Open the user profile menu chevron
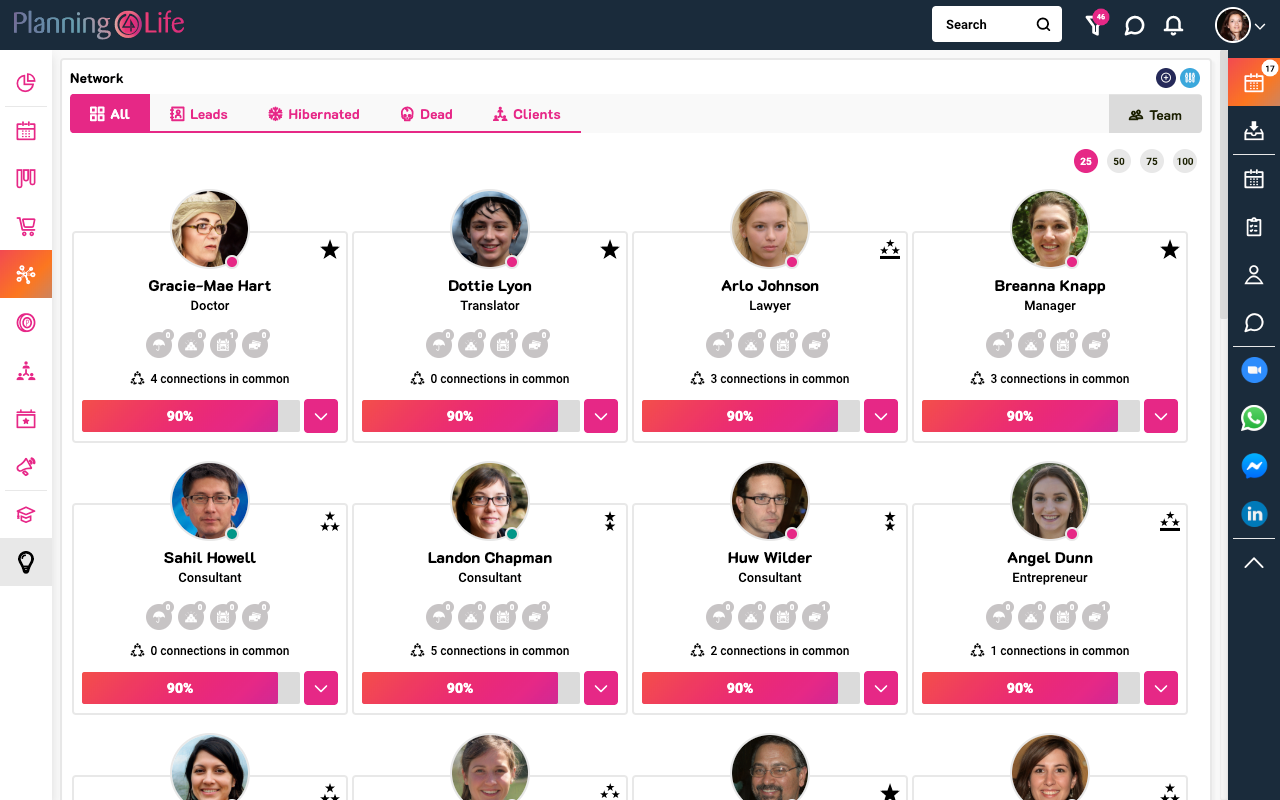 click(1260, 27)
